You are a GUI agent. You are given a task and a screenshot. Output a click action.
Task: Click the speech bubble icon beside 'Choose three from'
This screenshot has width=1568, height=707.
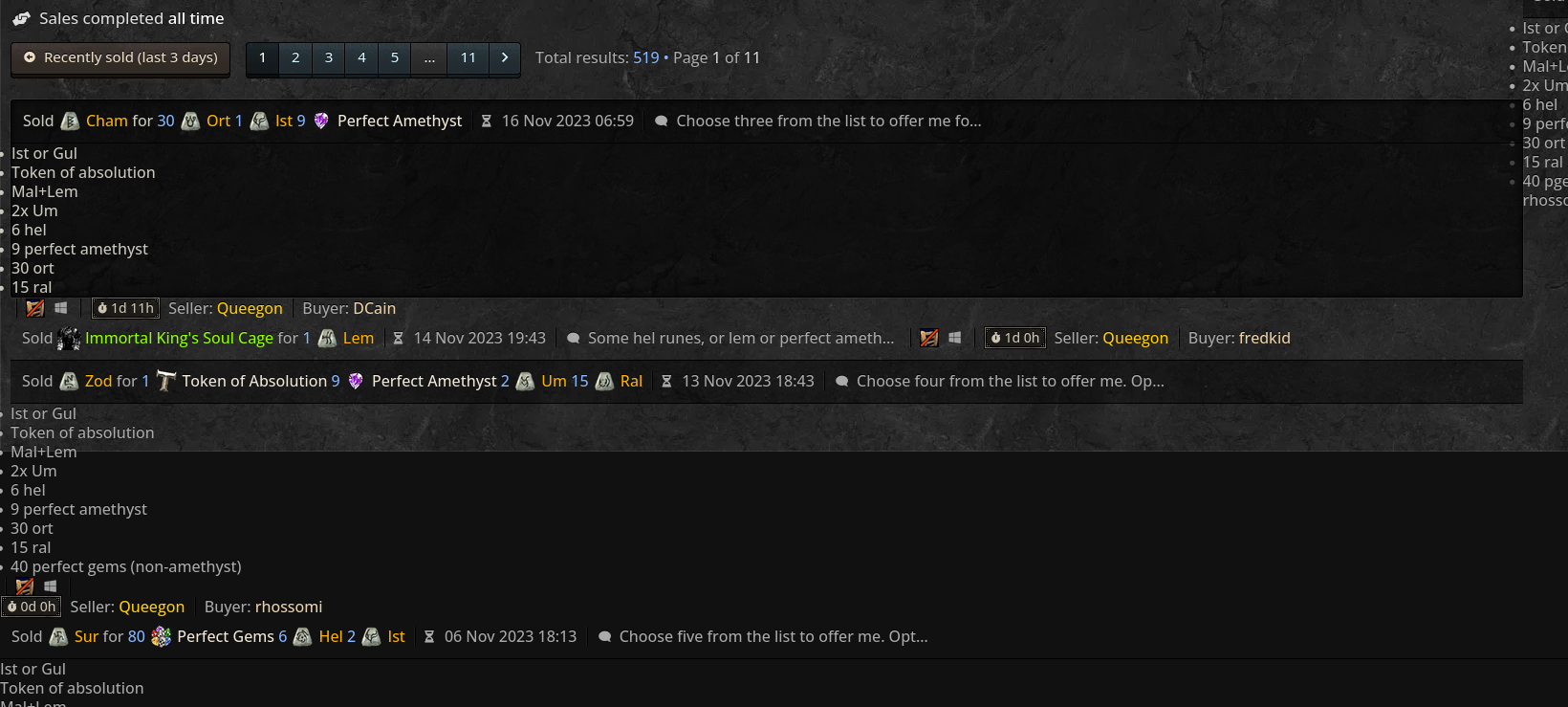point(661,122)
